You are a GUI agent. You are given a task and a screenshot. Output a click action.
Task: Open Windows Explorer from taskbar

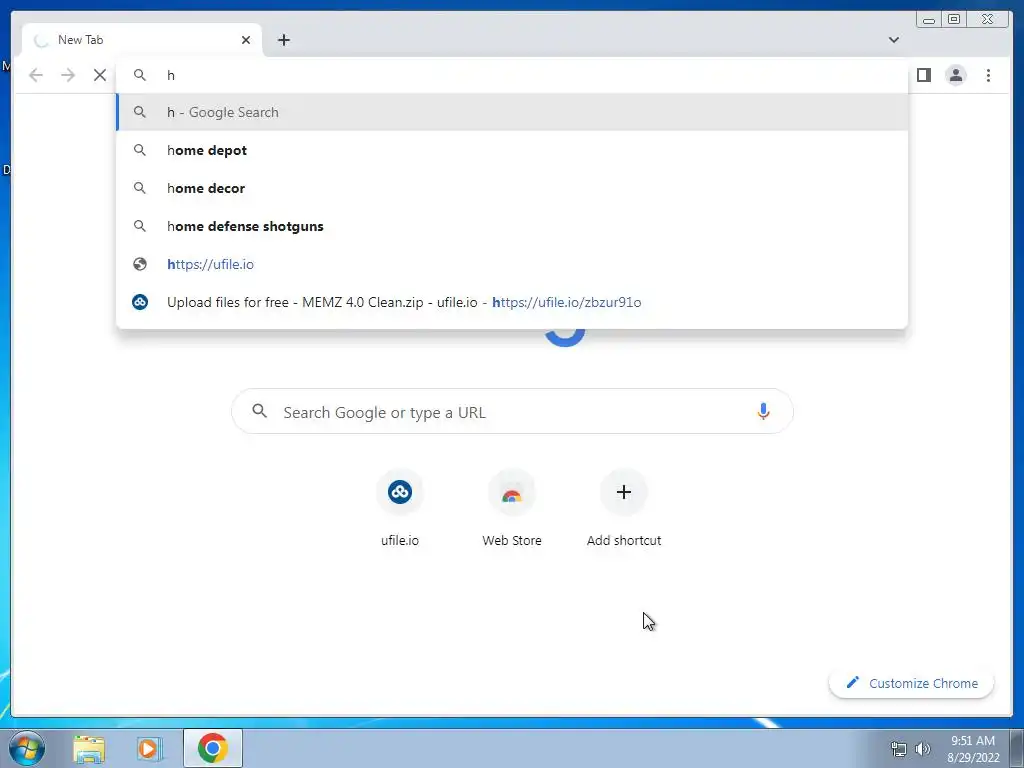point(89,748)
